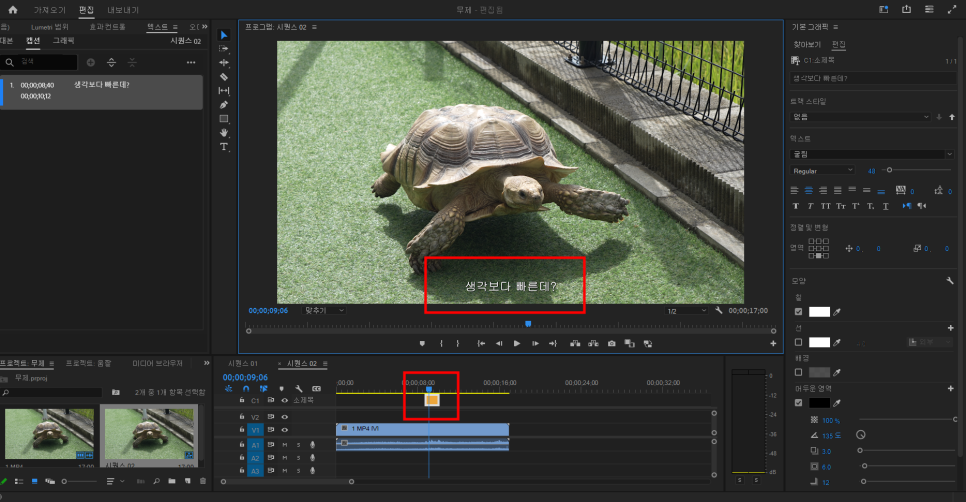The height and width of the screenshot is (502, 966).
Task: Hide the V2 track output eye
Action: tap(285, 417)
